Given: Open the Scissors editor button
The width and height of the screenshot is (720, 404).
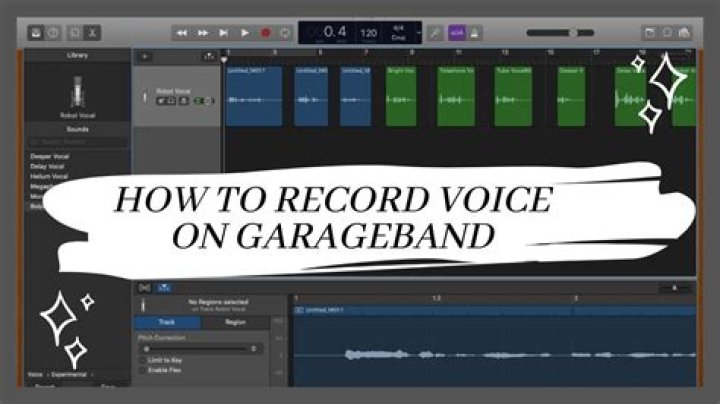Looking at the screenshot, I should pos(93,33).
